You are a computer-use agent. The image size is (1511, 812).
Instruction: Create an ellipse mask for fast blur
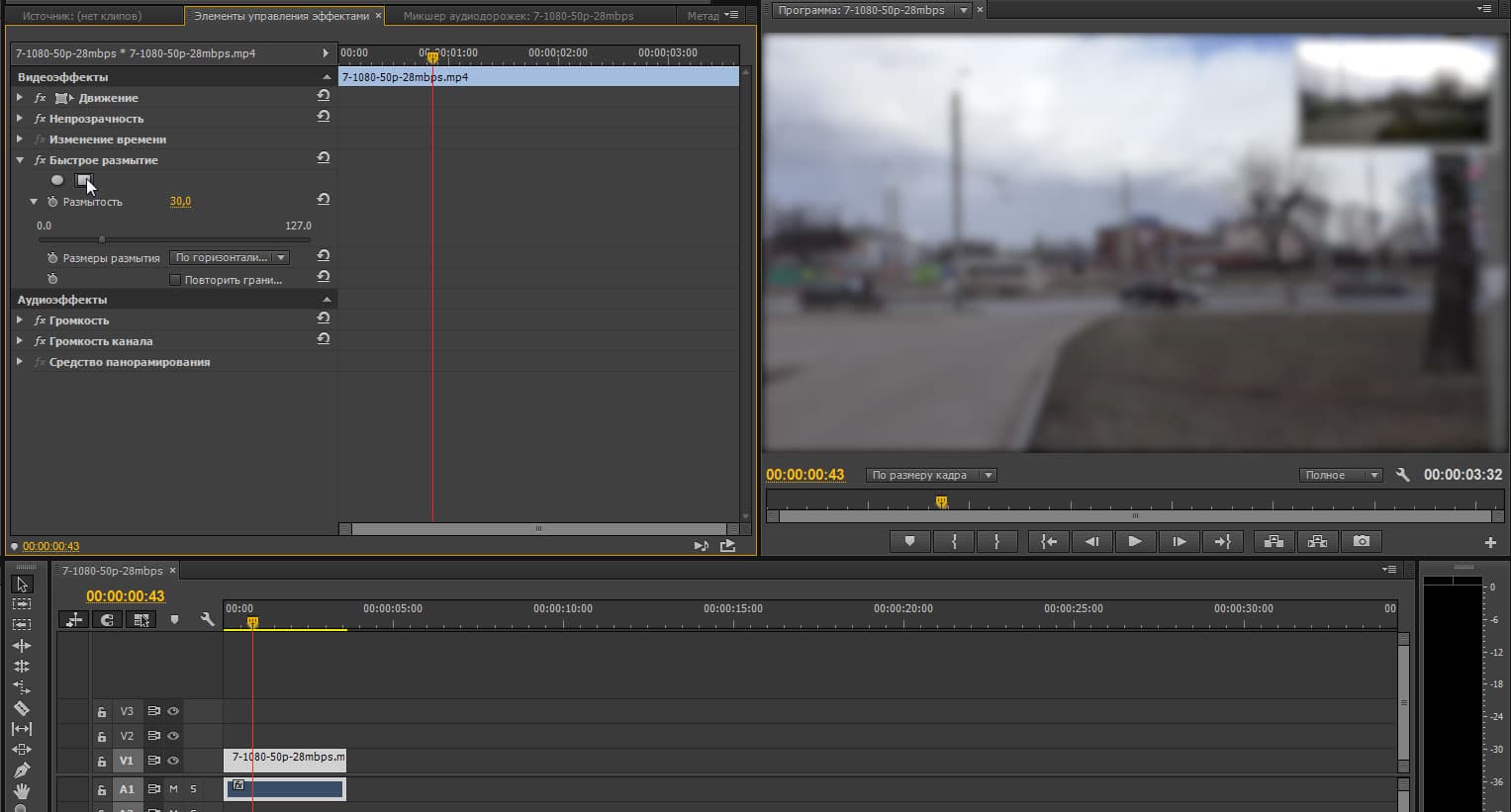[57, 180]
